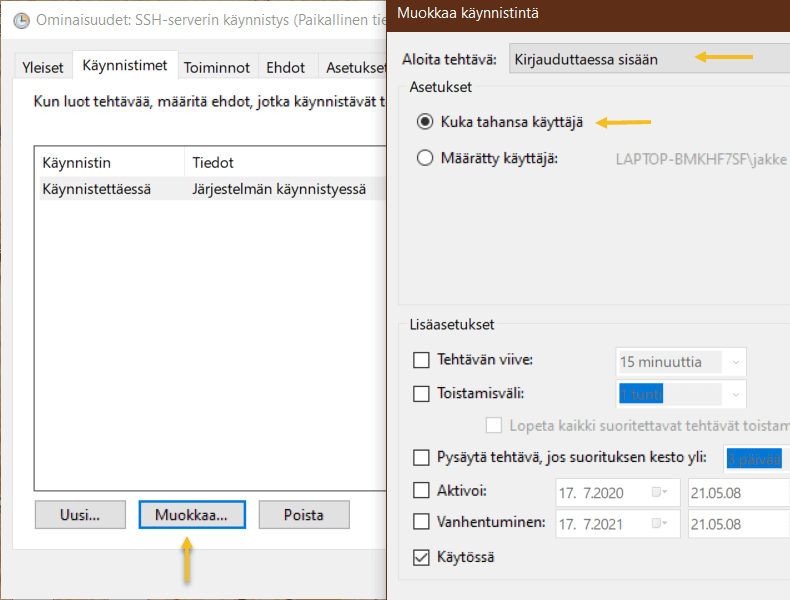Expand the 1 tunti repeat interval dropdown
Viewport: 790px width, 600px height.
[x=736, y=394]
